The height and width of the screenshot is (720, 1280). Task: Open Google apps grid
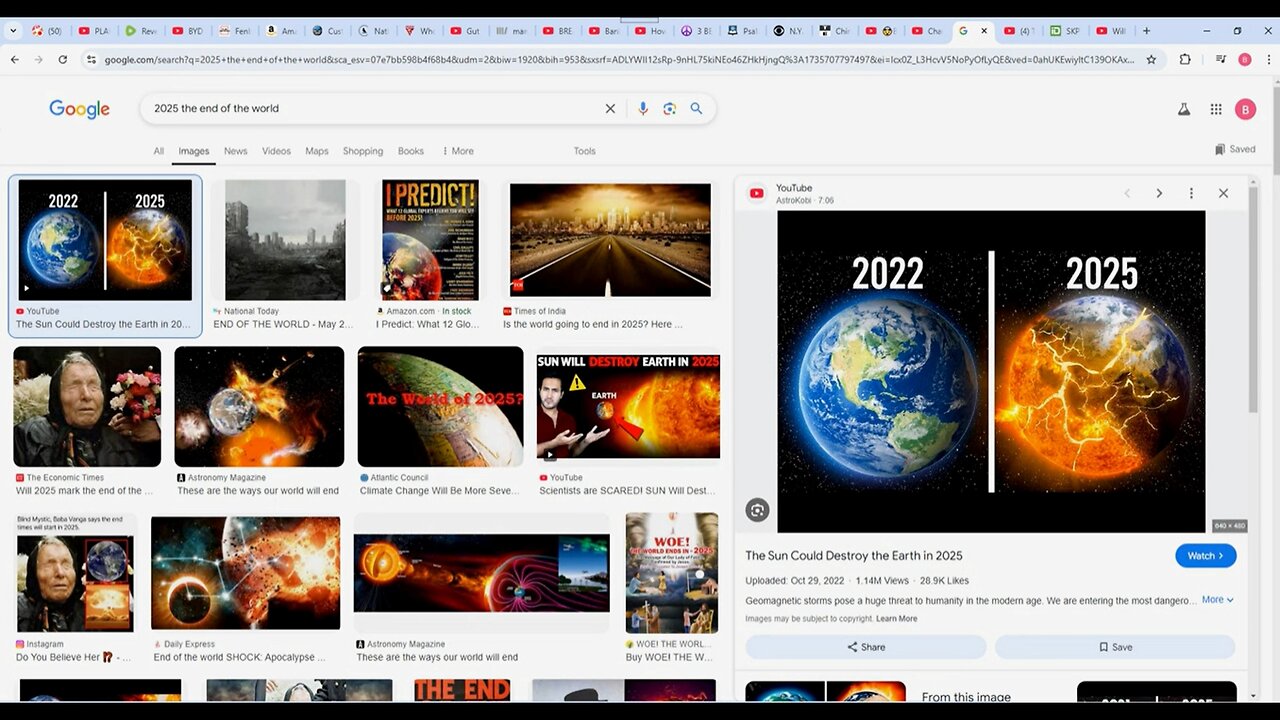tap(1216, 110)
